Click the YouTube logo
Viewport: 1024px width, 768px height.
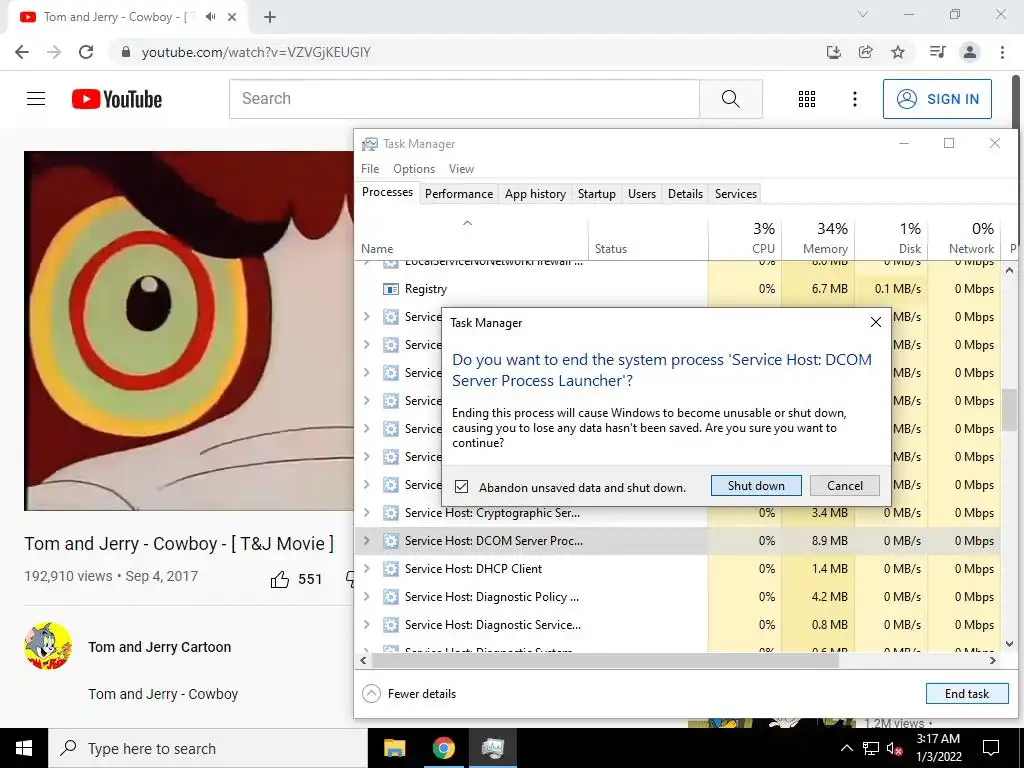[x=117, y=99]
